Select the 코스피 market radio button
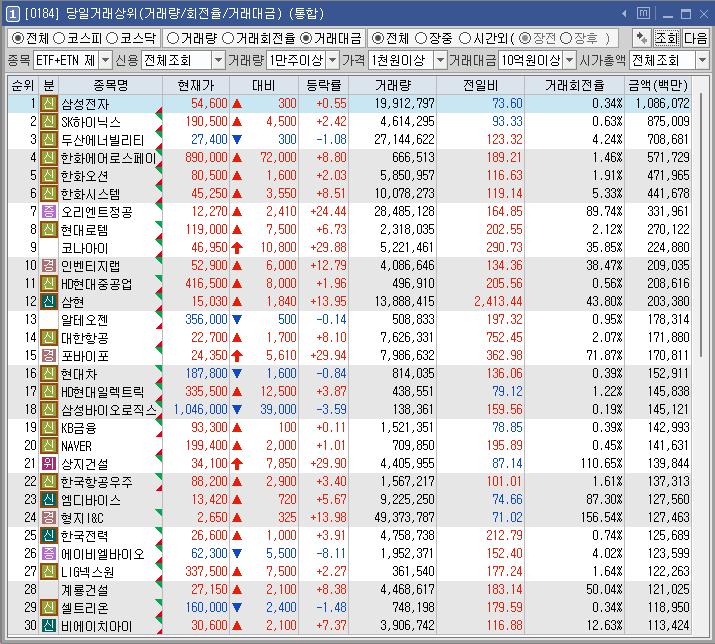Viewport: 715px width, 644px height. click(x=59, y=39)
